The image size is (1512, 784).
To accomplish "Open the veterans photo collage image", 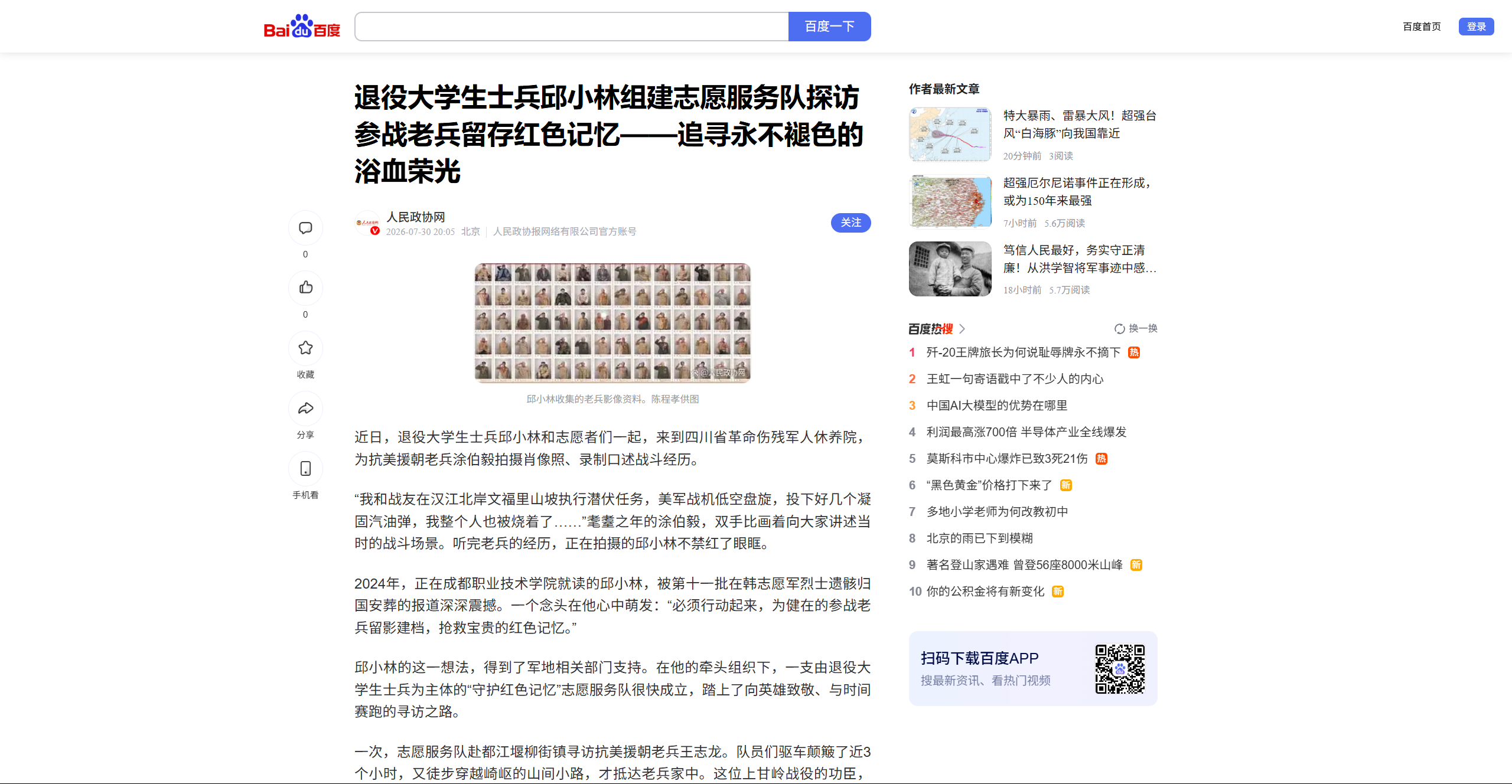I will coord(612,323).
